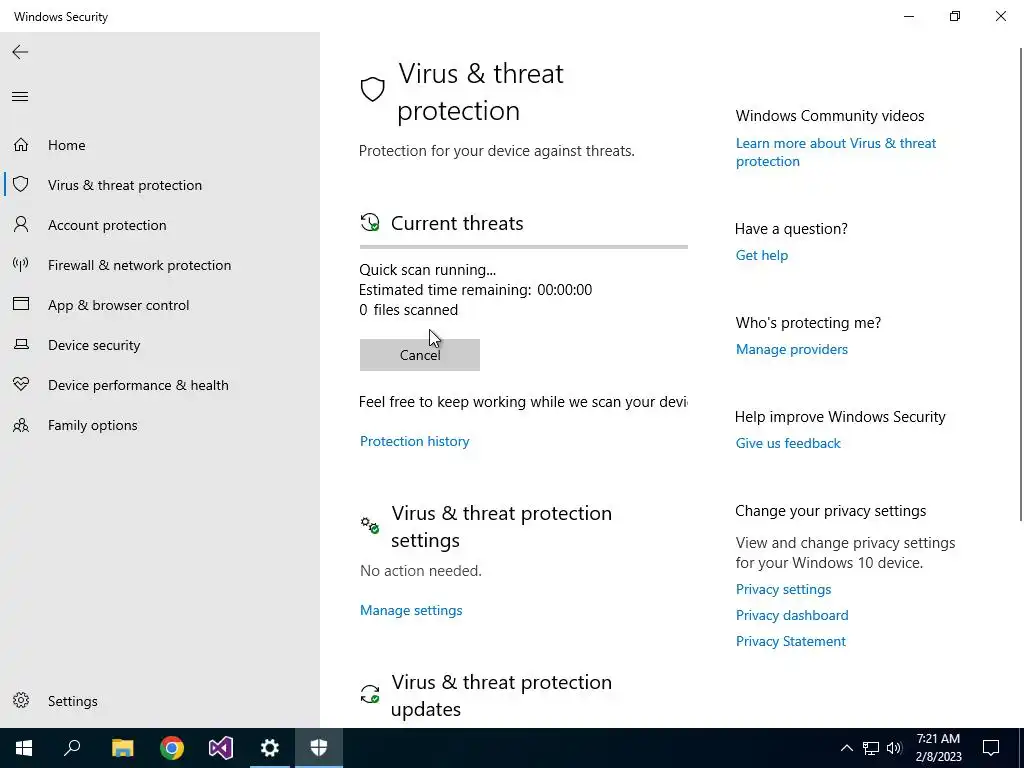Click "Estimated time remaining: 00:00:00" text

tap(475, 290)
